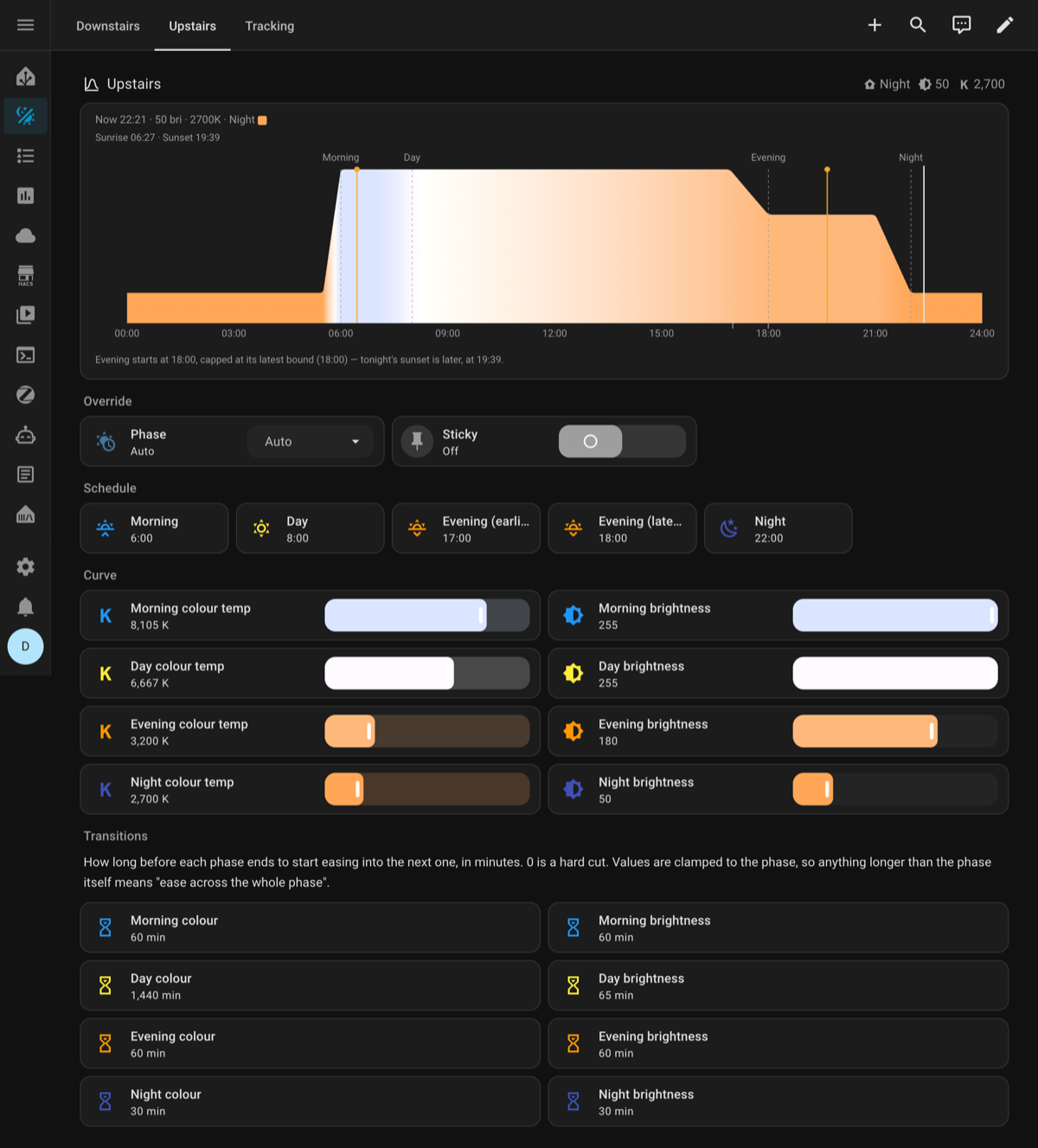
Task: Adjust Morning brightness slider
Action: [895, 615]
